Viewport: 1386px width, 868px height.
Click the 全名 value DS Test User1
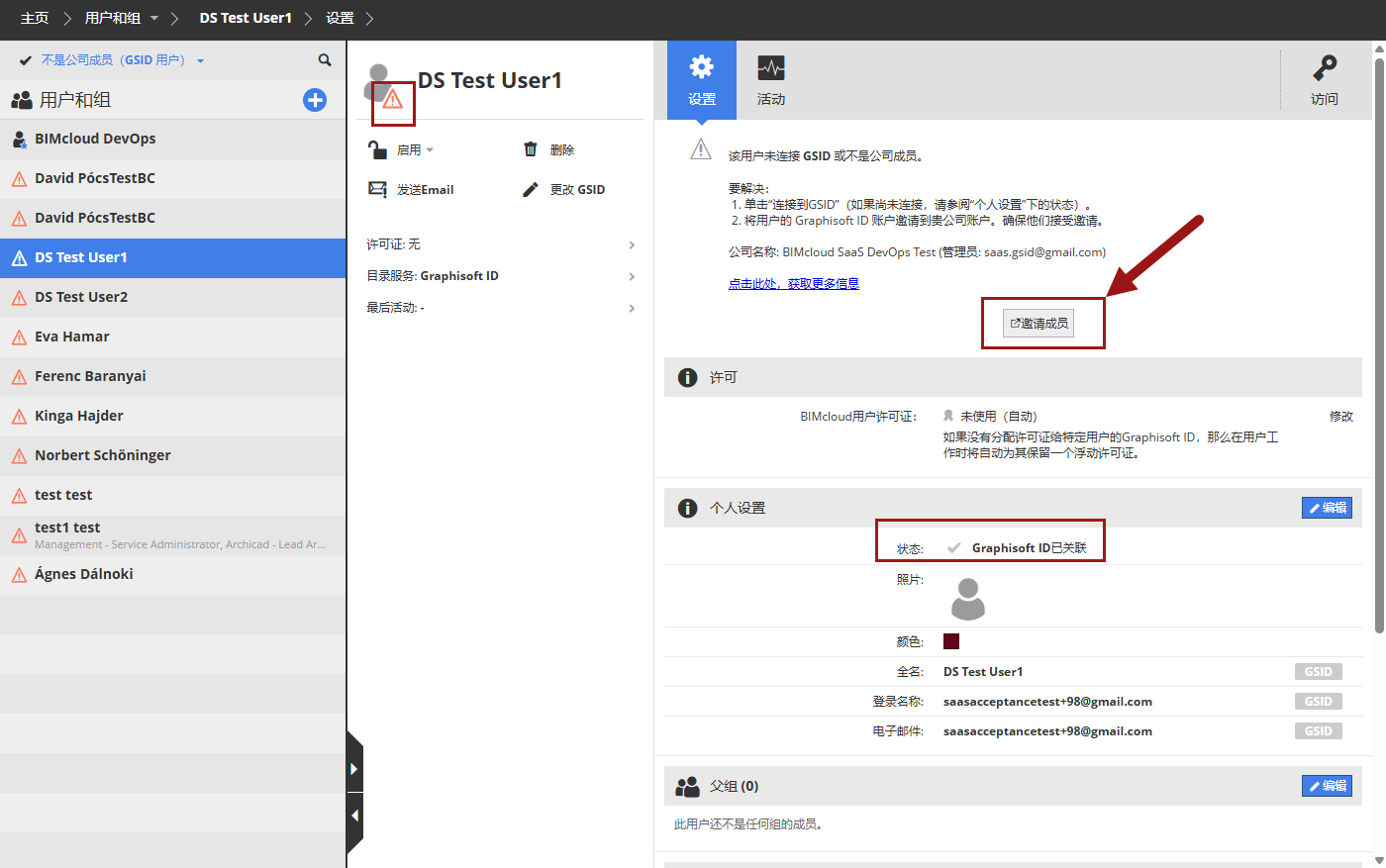point(983,672)
